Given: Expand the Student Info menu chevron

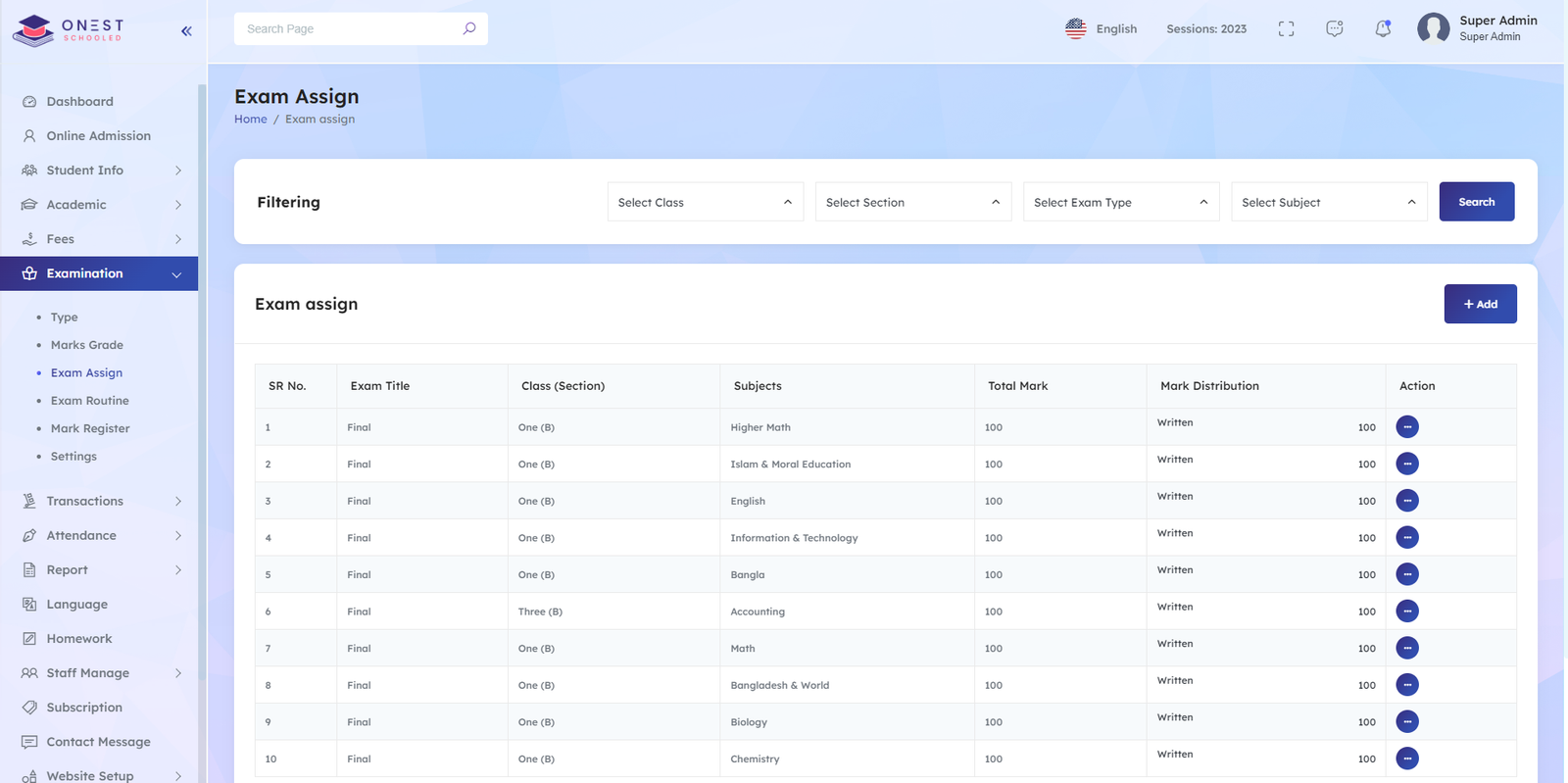Looking at the screenshot, I should pyautogui.click(x=178, y=171).
